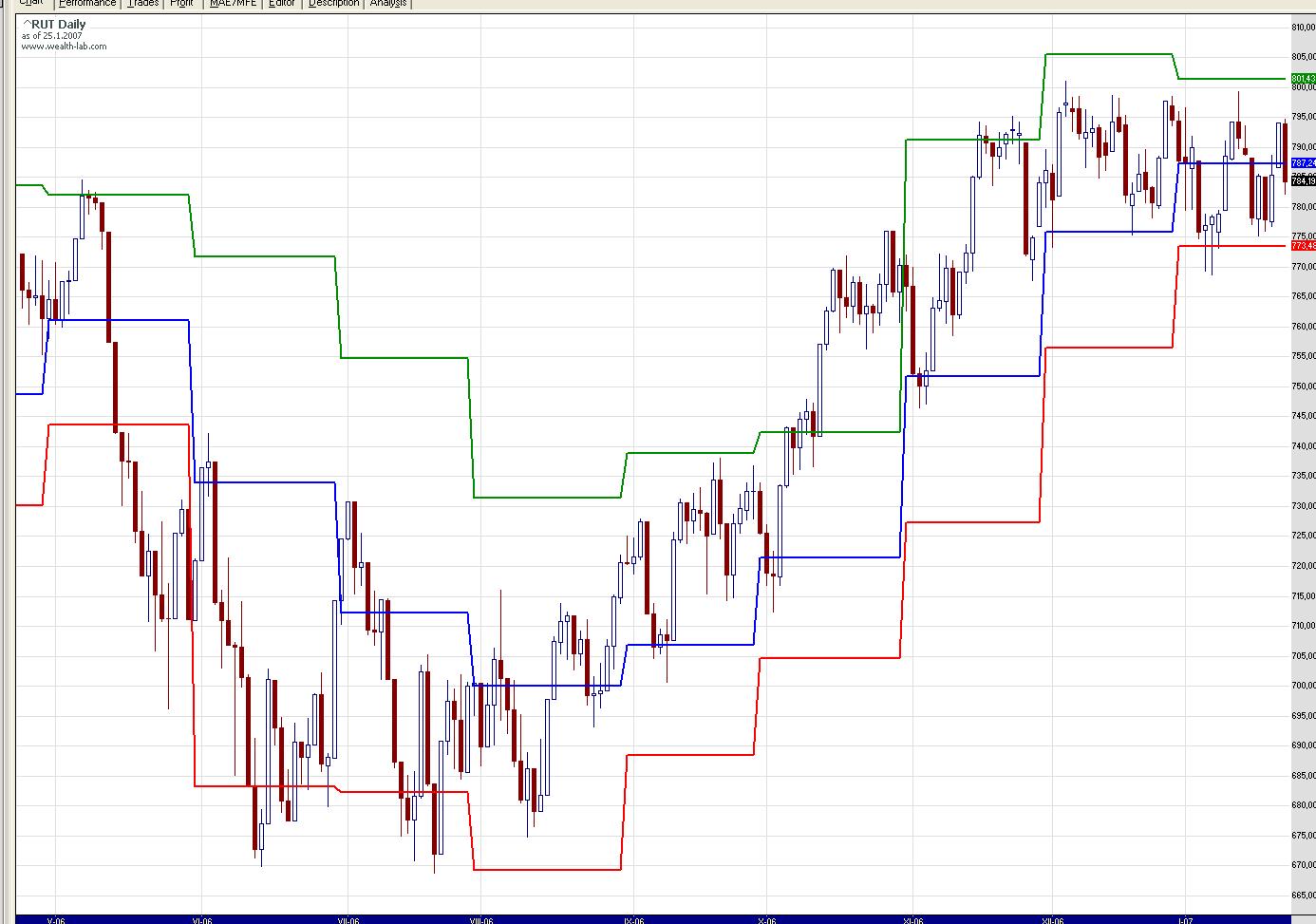
Task: Click the I-07 date marker
Action: click(1186, 919)
